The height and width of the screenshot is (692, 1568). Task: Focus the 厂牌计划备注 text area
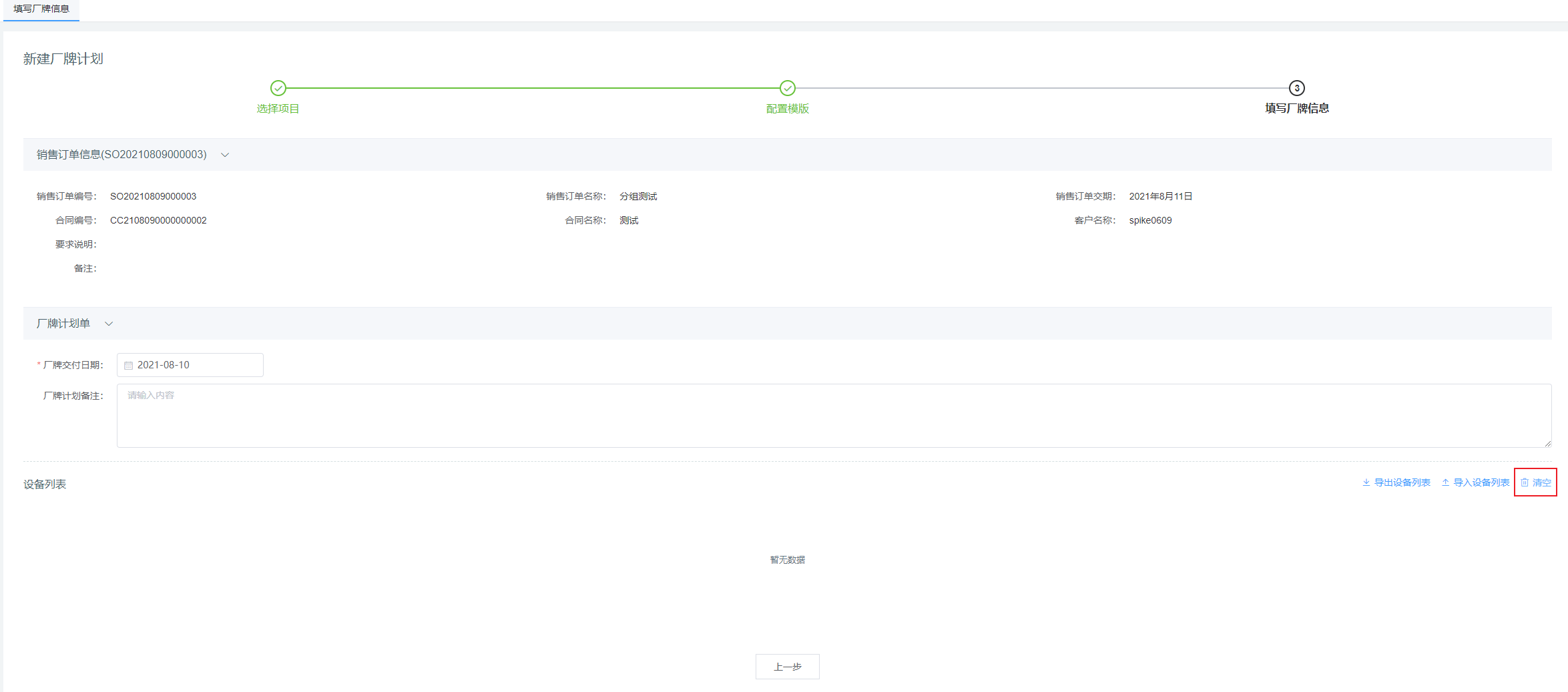click(834, 416)
